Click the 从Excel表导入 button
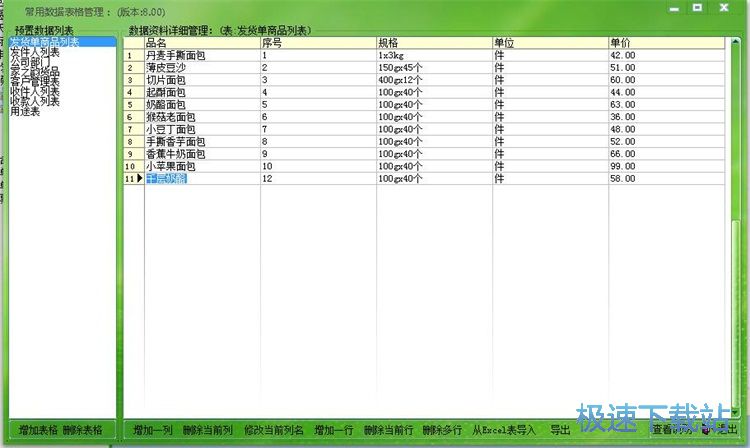The width and height of the screenshot is (750, 448). pos(504,430)
